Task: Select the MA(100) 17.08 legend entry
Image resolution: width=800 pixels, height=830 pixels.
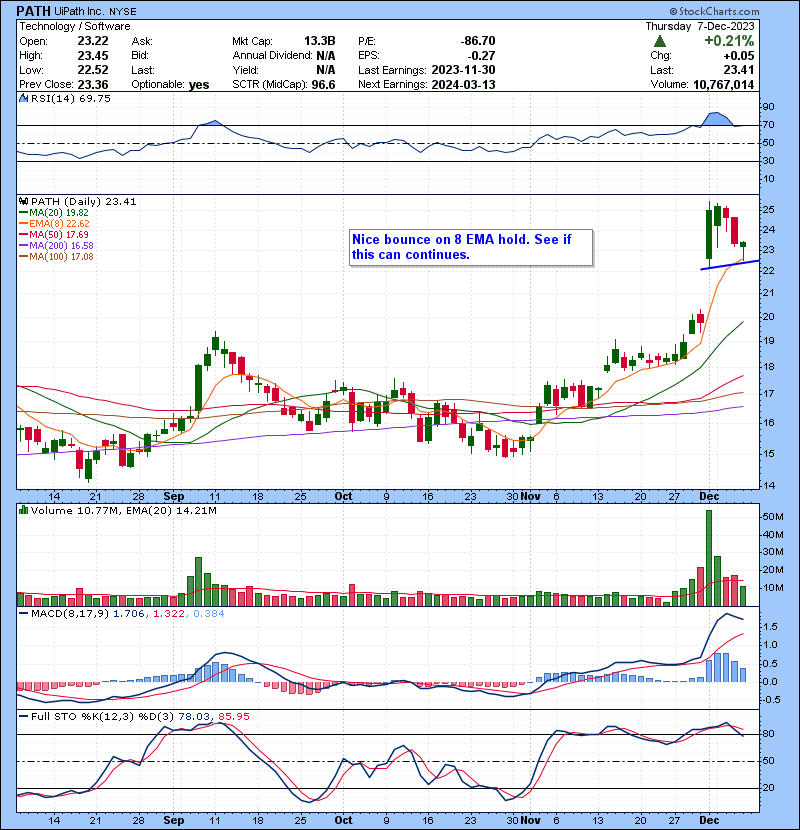Action: point(56,257)
